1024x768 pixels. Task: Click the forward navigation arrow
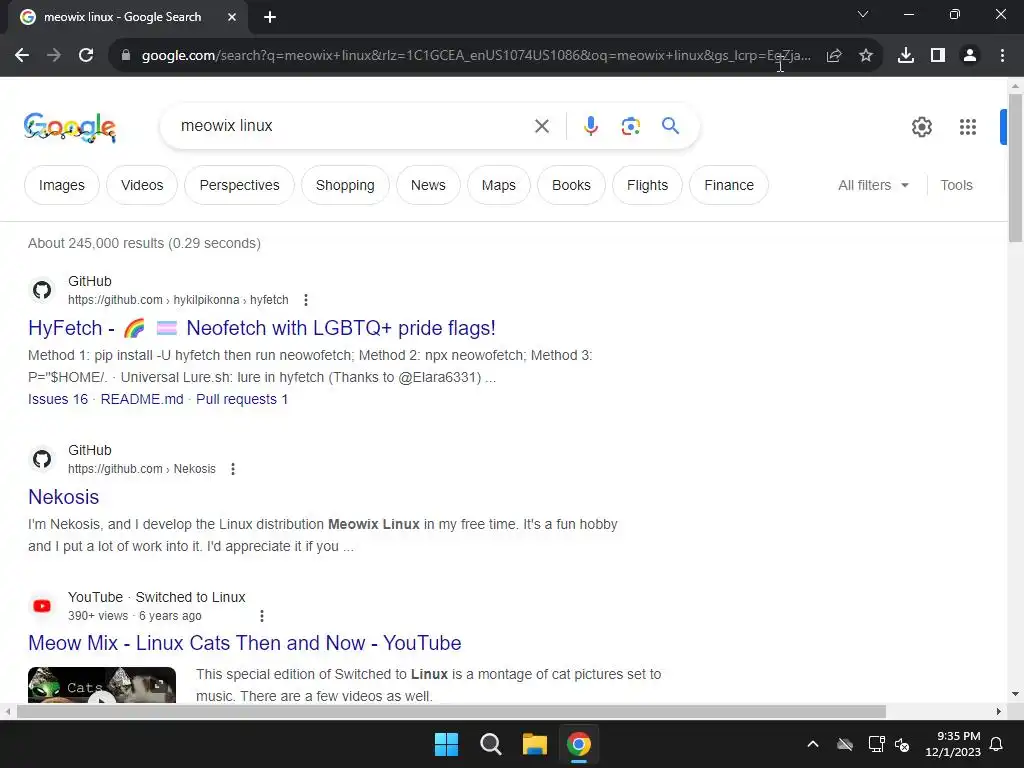(54, 56)
